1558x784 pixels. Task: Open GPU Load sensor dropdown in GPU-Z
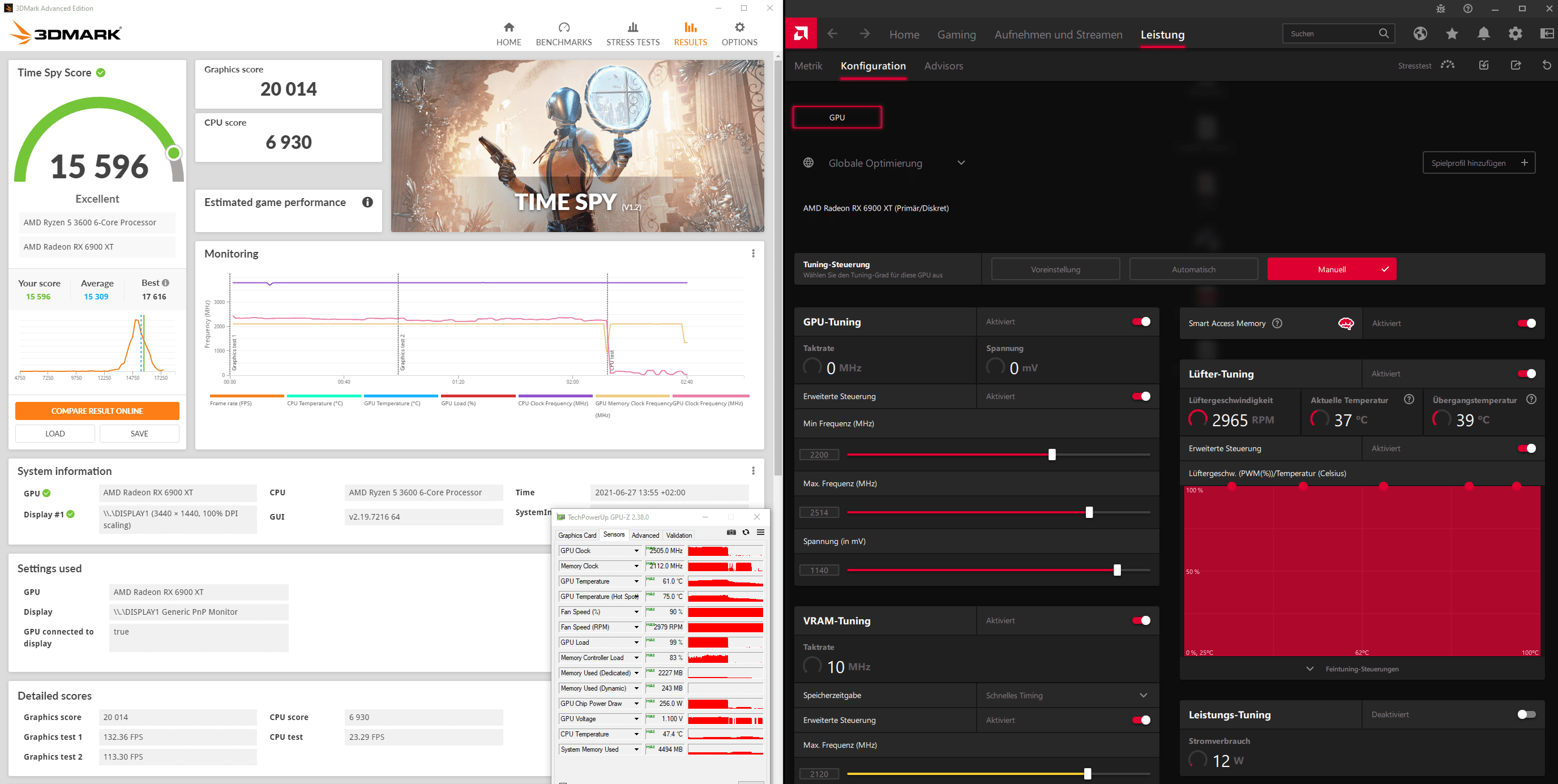pos(636,642)
